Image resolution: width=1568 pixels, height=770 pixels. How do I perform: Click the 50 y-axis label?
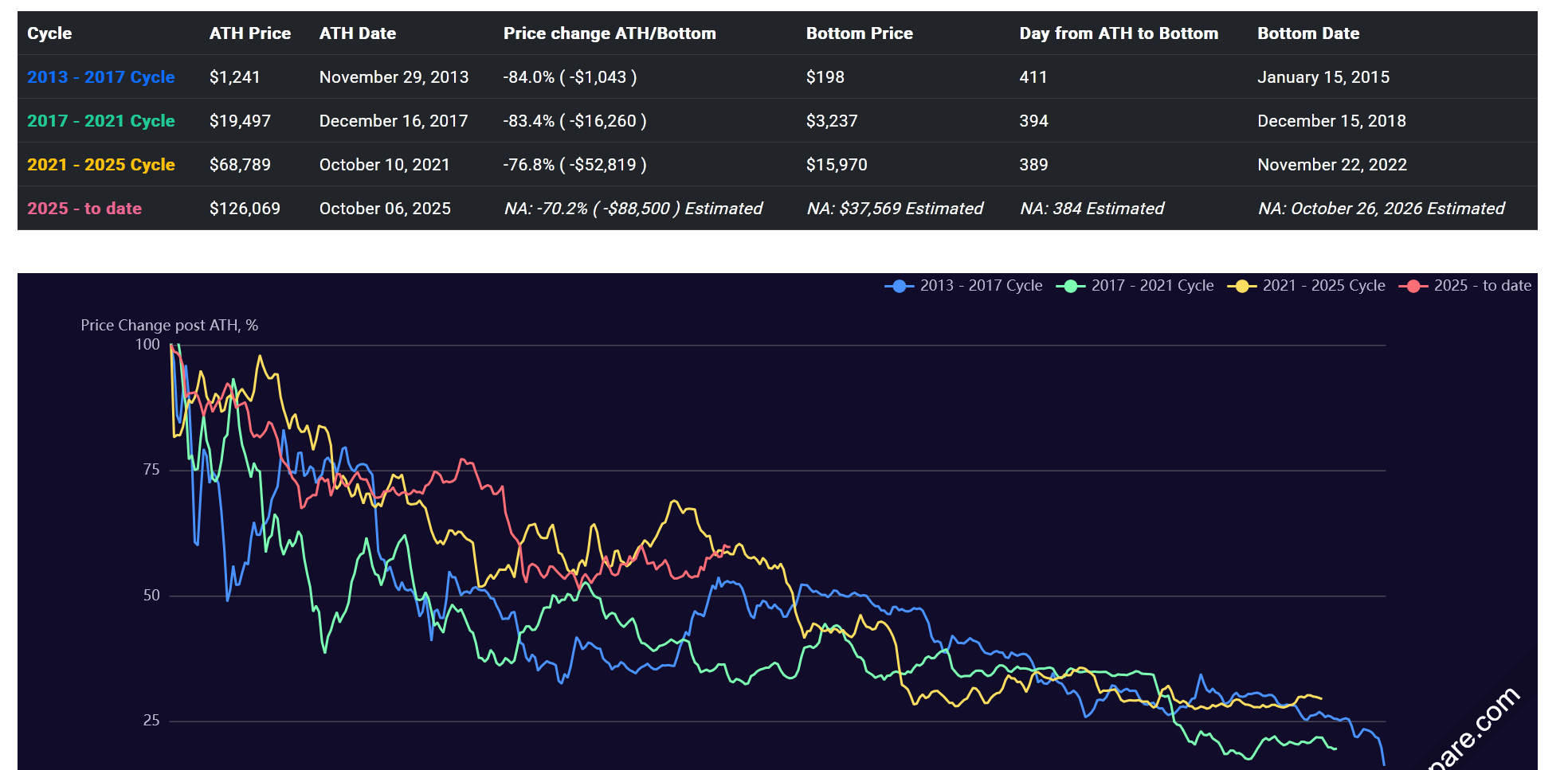[x=151, y=596]
